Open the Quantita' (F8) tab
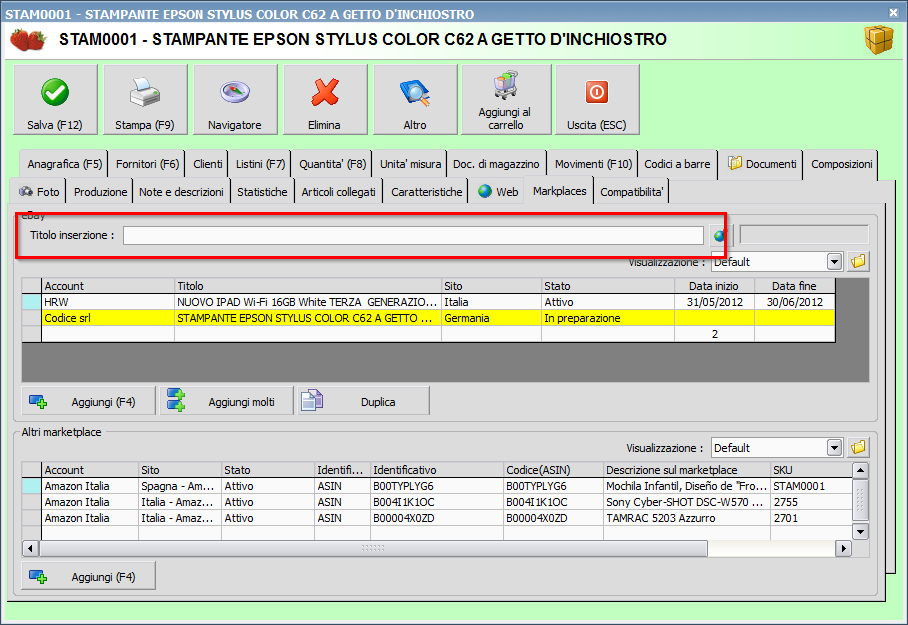The image size is (908, 625). click(332, 164)
